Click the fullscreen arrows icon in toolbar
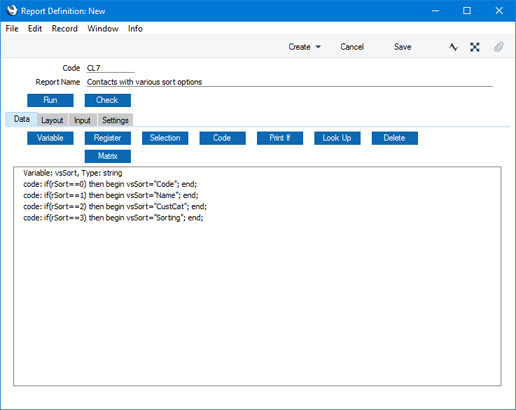516x410 pixels. 475,47
